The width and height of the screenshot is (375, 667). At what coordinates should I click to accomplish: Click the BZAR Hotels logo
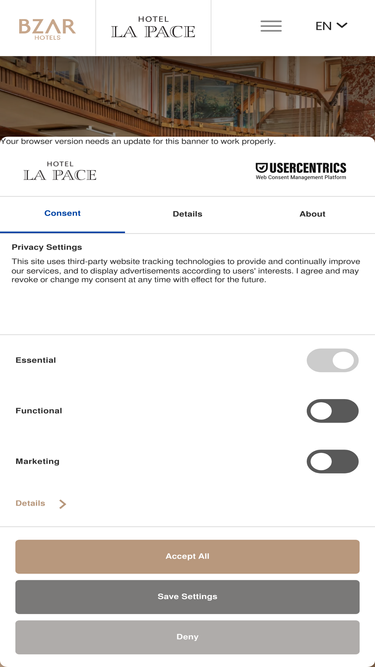coord(47,29)
